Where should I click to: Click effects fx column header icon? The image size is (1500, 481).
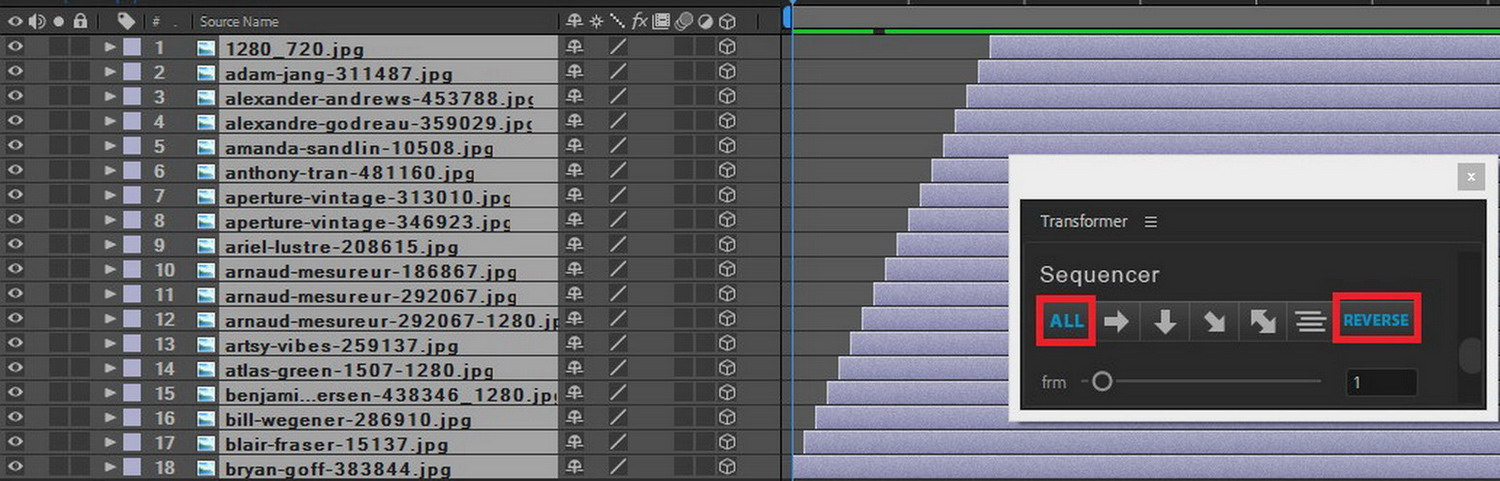point(640,21)
